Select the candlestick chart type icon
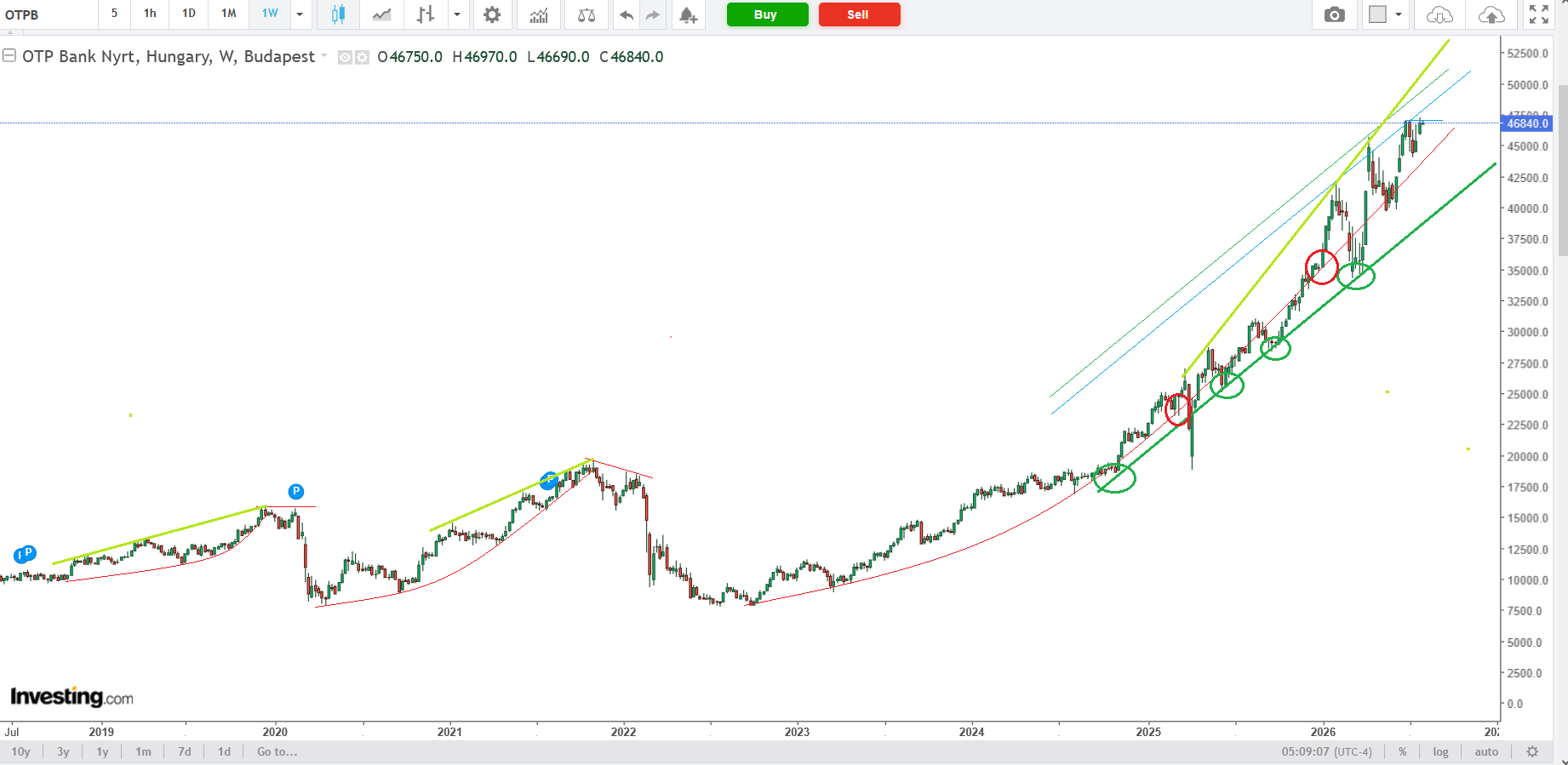Screen dimensions: 1568x765 (338, 14)
